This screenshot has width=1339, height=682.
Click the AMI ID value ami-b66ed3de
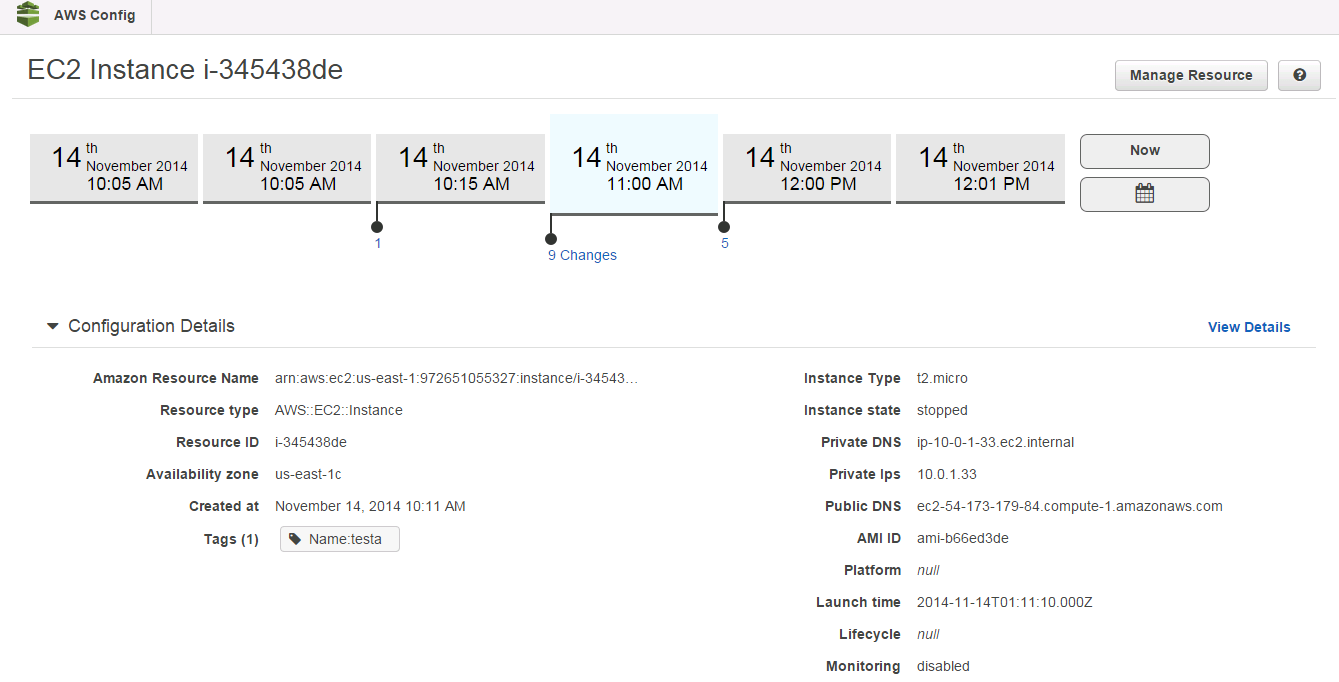pos(963,538)
